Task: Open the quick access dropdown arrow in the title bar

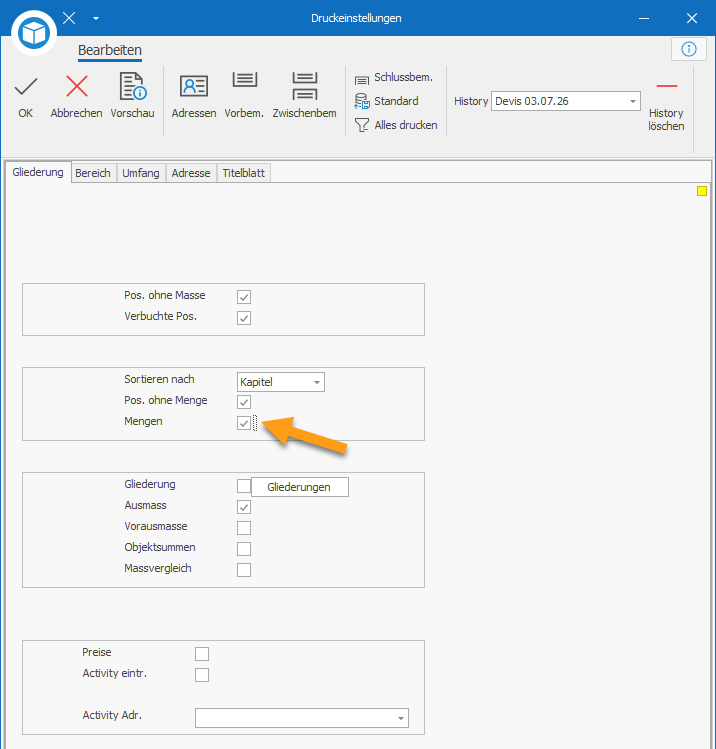Action: (96, 19)
